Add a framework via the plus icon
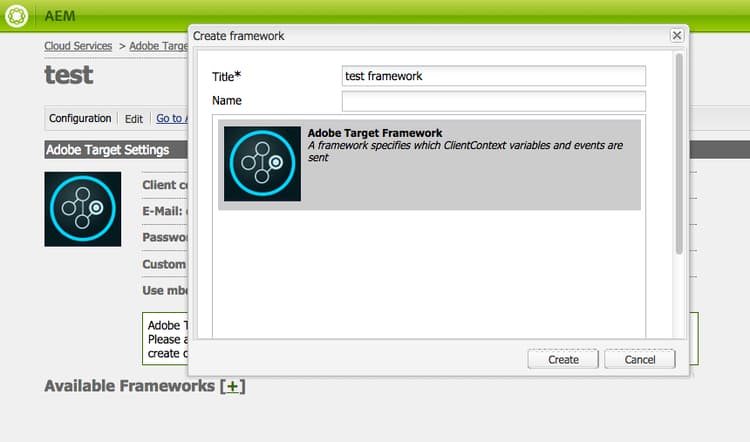Image resolution: width=750 pixels, height=442 pixels. (232, 386)
